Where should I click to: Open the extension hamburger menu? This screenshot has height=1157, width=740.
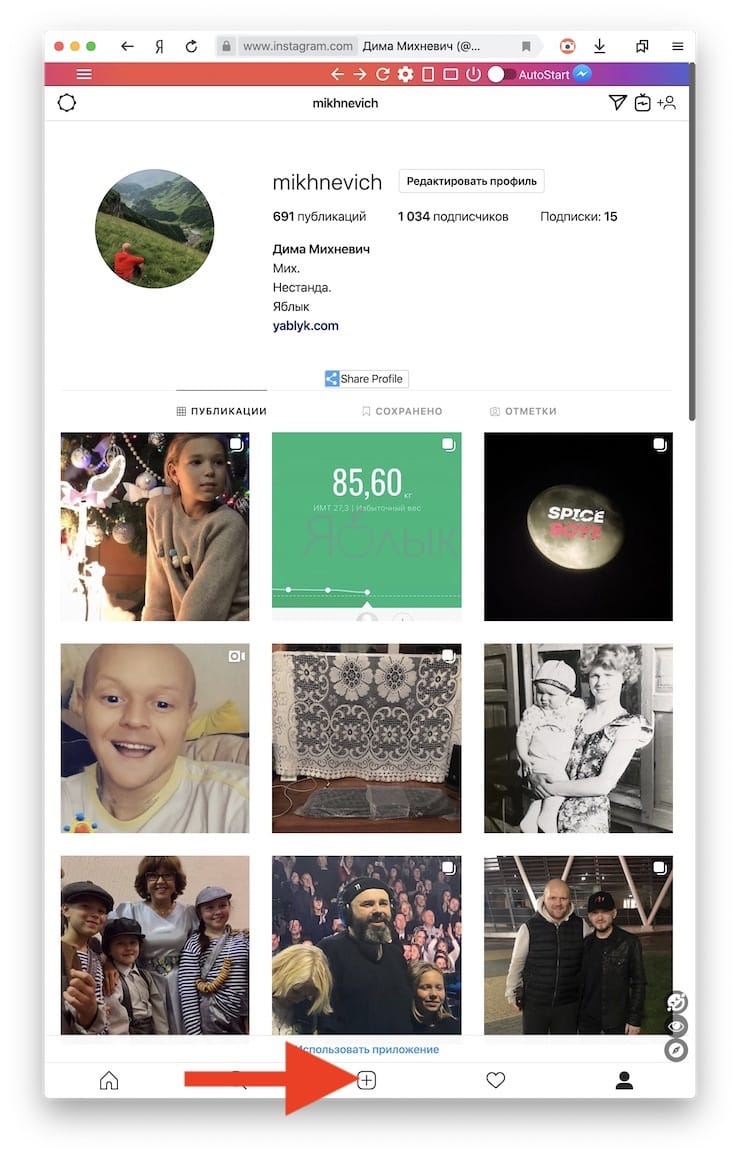pyautogui.click(x=84, y=74)
